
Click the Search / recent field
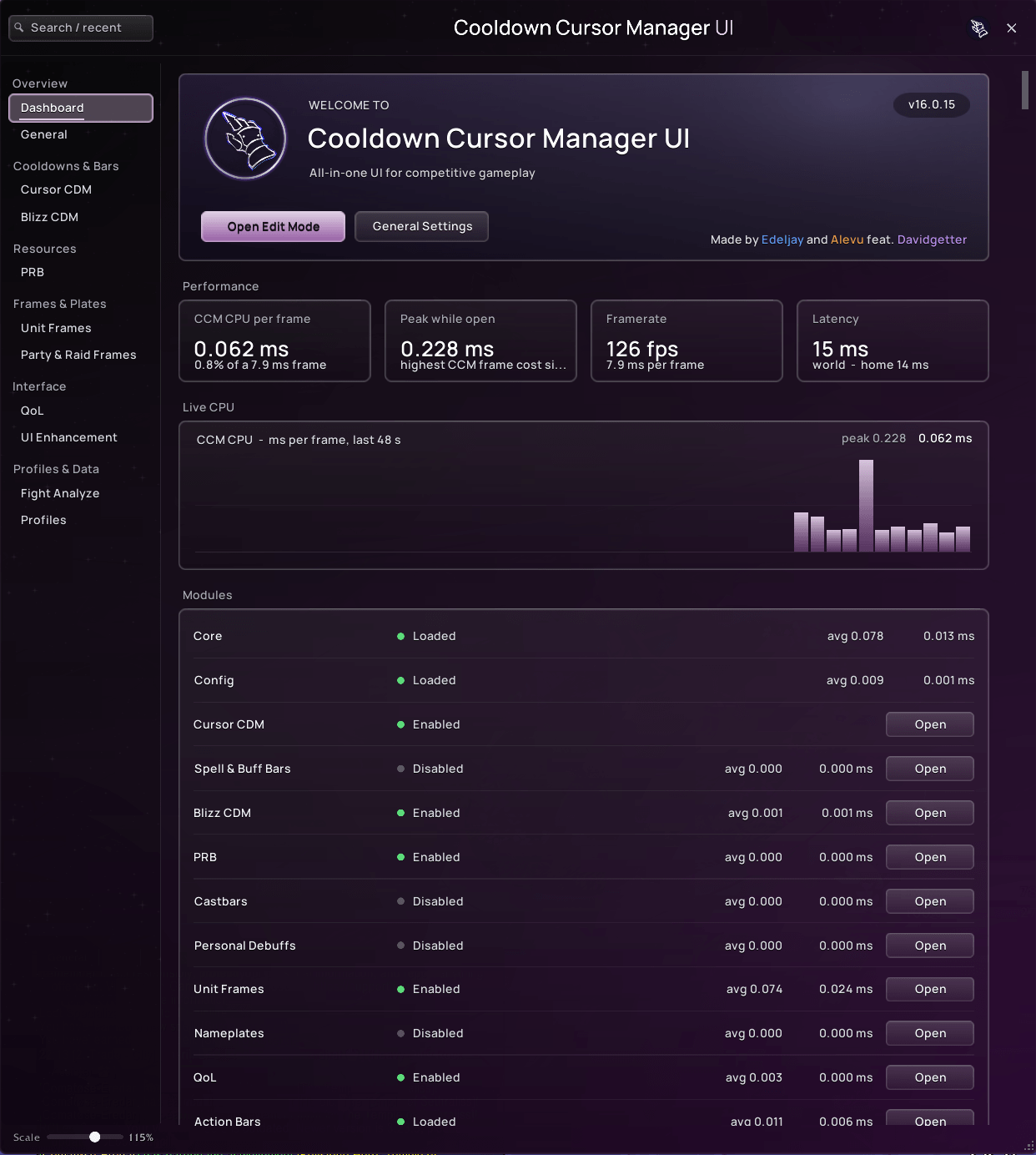[81, 28]
